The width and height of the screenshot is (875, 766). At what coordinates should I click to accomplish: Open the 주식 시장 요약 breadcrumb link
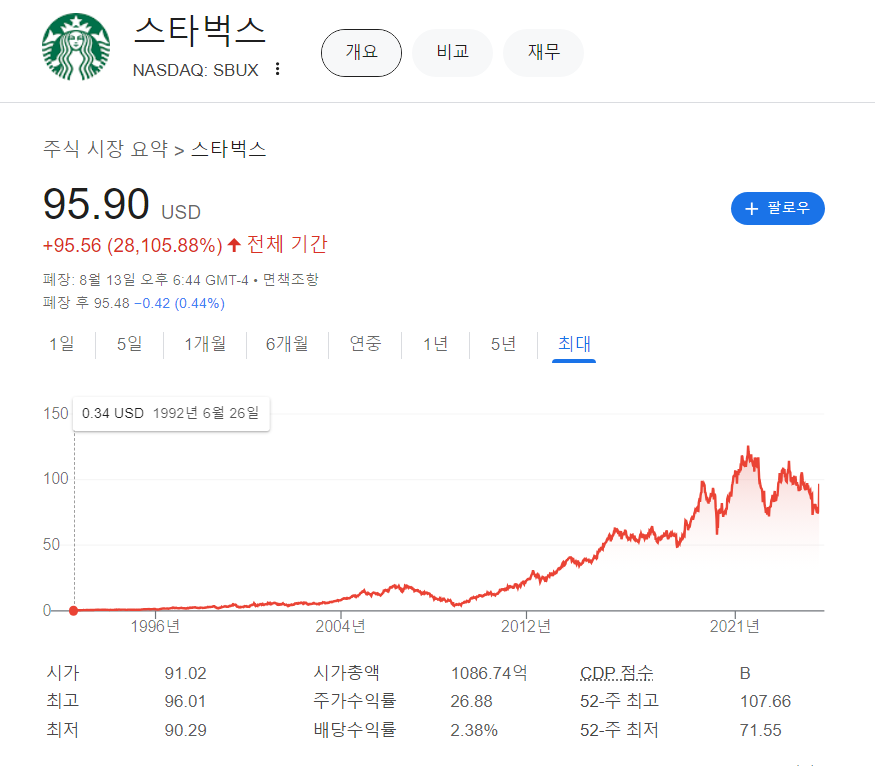(x=105, y=149)
